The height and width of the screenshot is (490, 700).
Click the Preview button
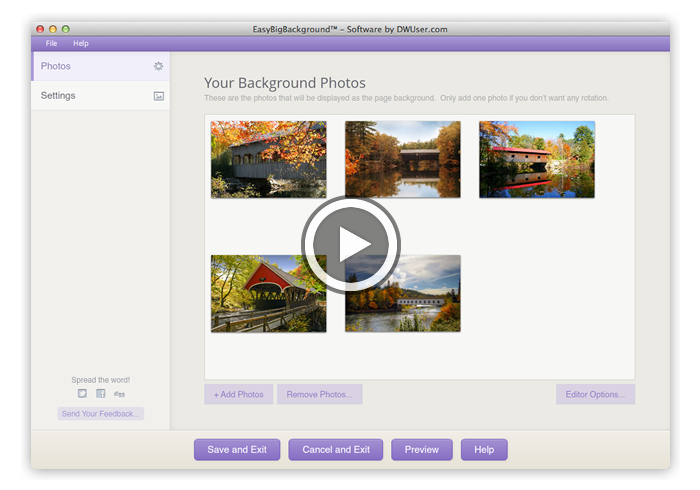tap(421, 450)
